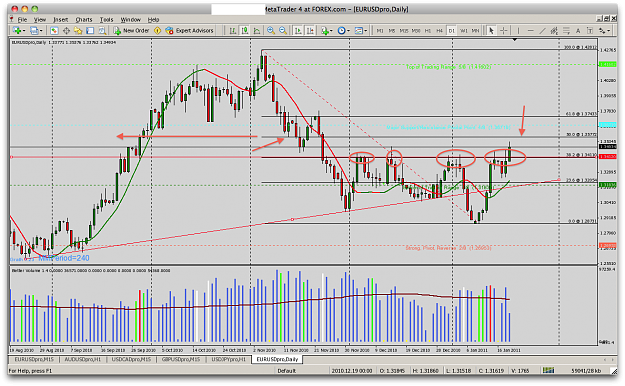Screen dimensions: 625x386
Task: Switch to the GBPUSDpro,M15 chart tab
Action: click(x=181, y=359)
